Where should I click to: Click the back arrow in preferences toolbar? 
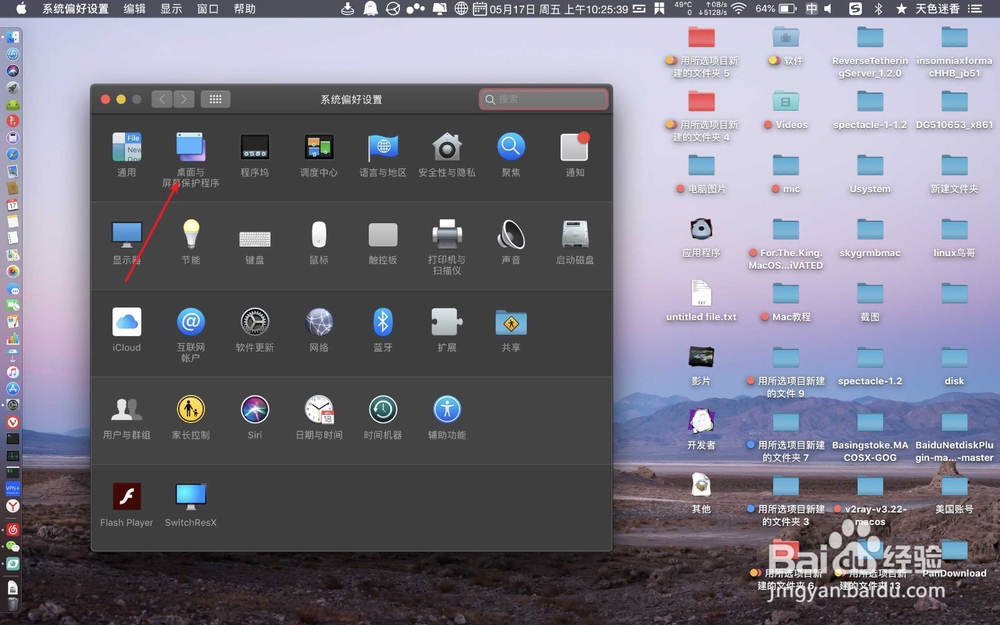click(162, 99)
